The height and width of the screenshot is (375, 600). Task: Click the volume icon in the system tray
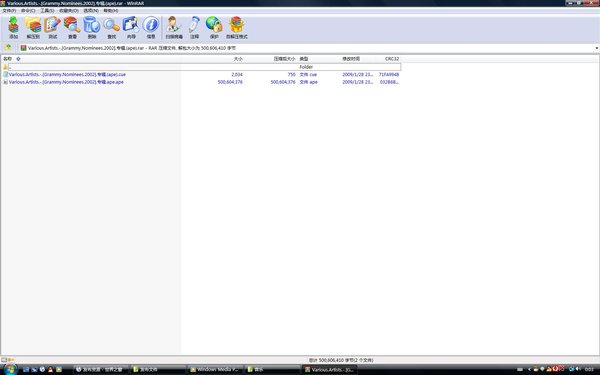pos(577,369)
